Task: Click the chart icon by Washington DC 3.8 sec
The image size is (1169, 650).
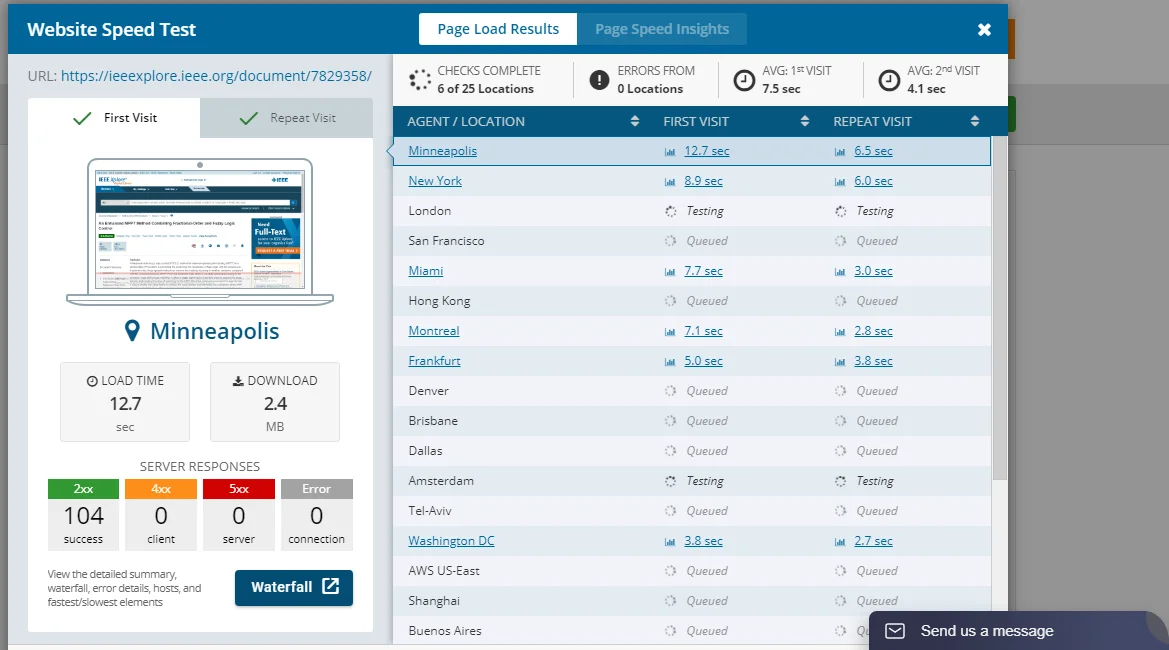Action: click(670, 542)
